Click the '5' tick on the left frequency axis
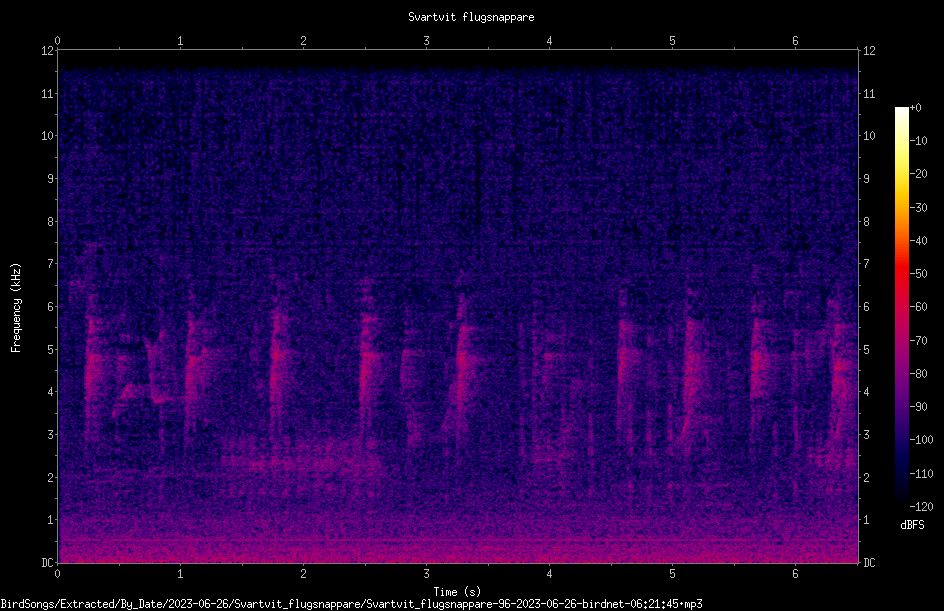The image size is (944, 611). coord(51,349)
